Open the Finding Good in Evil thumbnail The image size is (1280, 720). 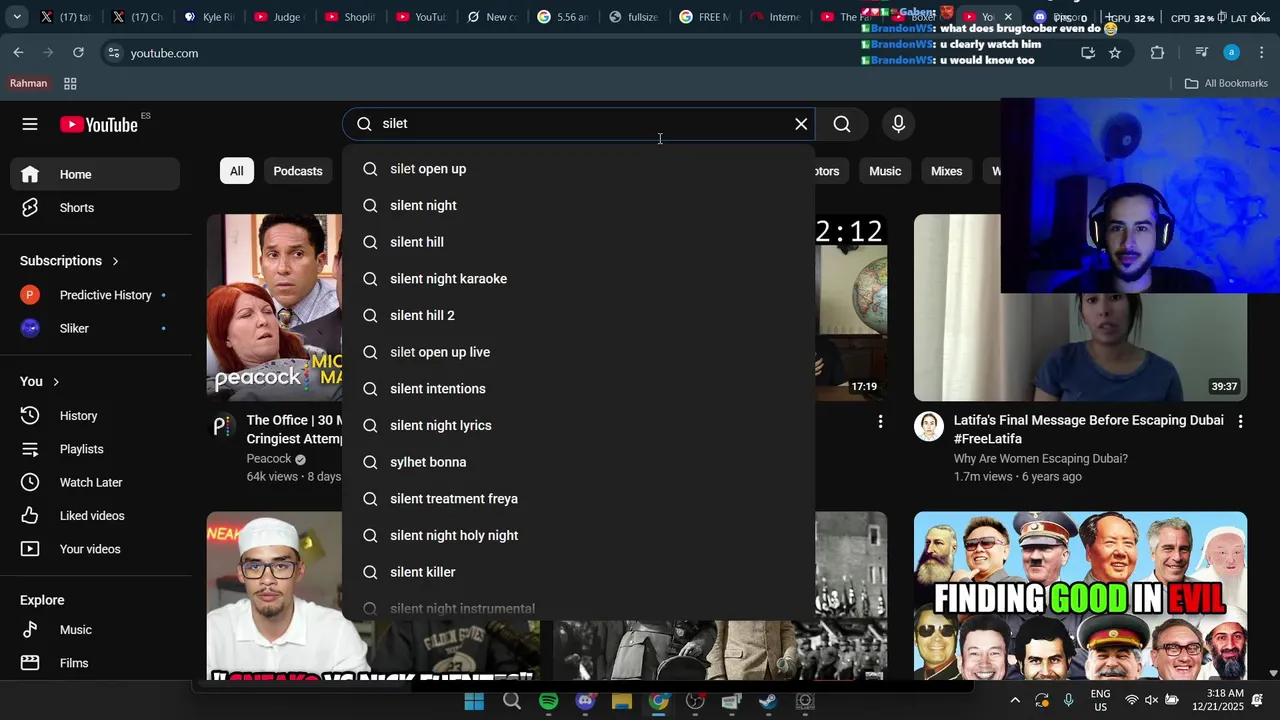[x=1080, y=596]
